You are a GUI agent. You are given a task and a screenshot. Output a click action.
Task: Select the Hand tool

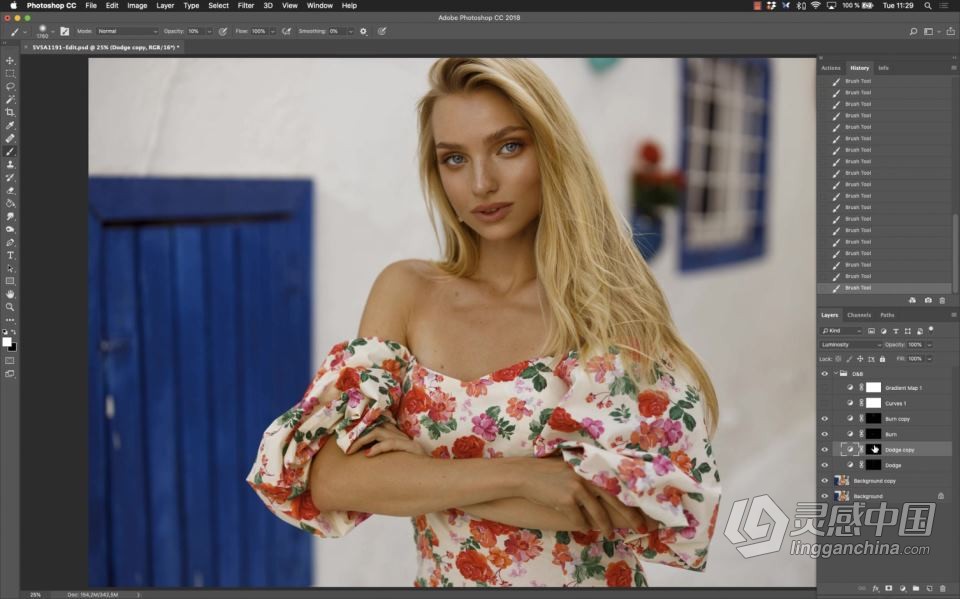point(10,294)
